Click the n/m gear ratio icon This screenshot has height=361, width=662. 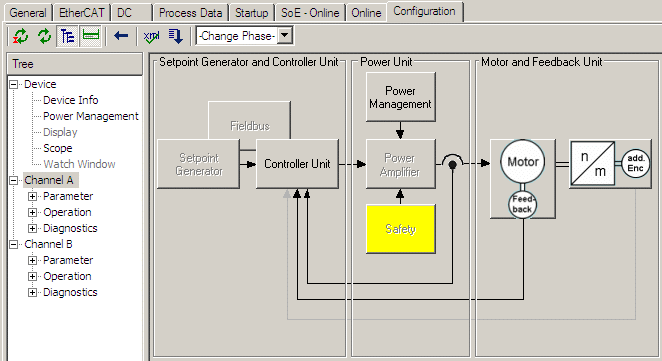[593, 164]
